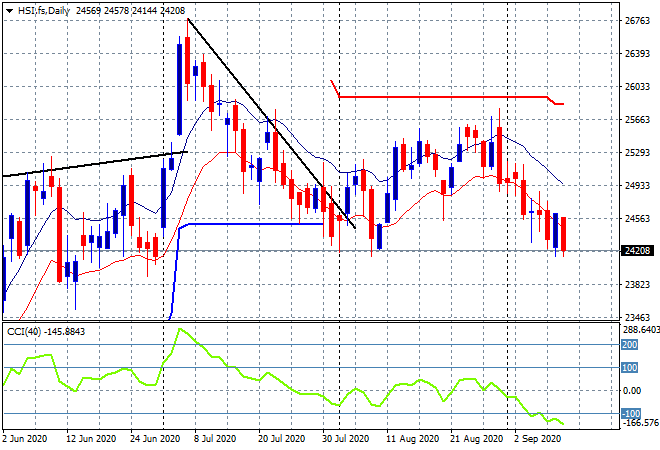Screen dimensions: 660x450
Task: Select the thick blue horizontal support line
Action: click(253, 224)
